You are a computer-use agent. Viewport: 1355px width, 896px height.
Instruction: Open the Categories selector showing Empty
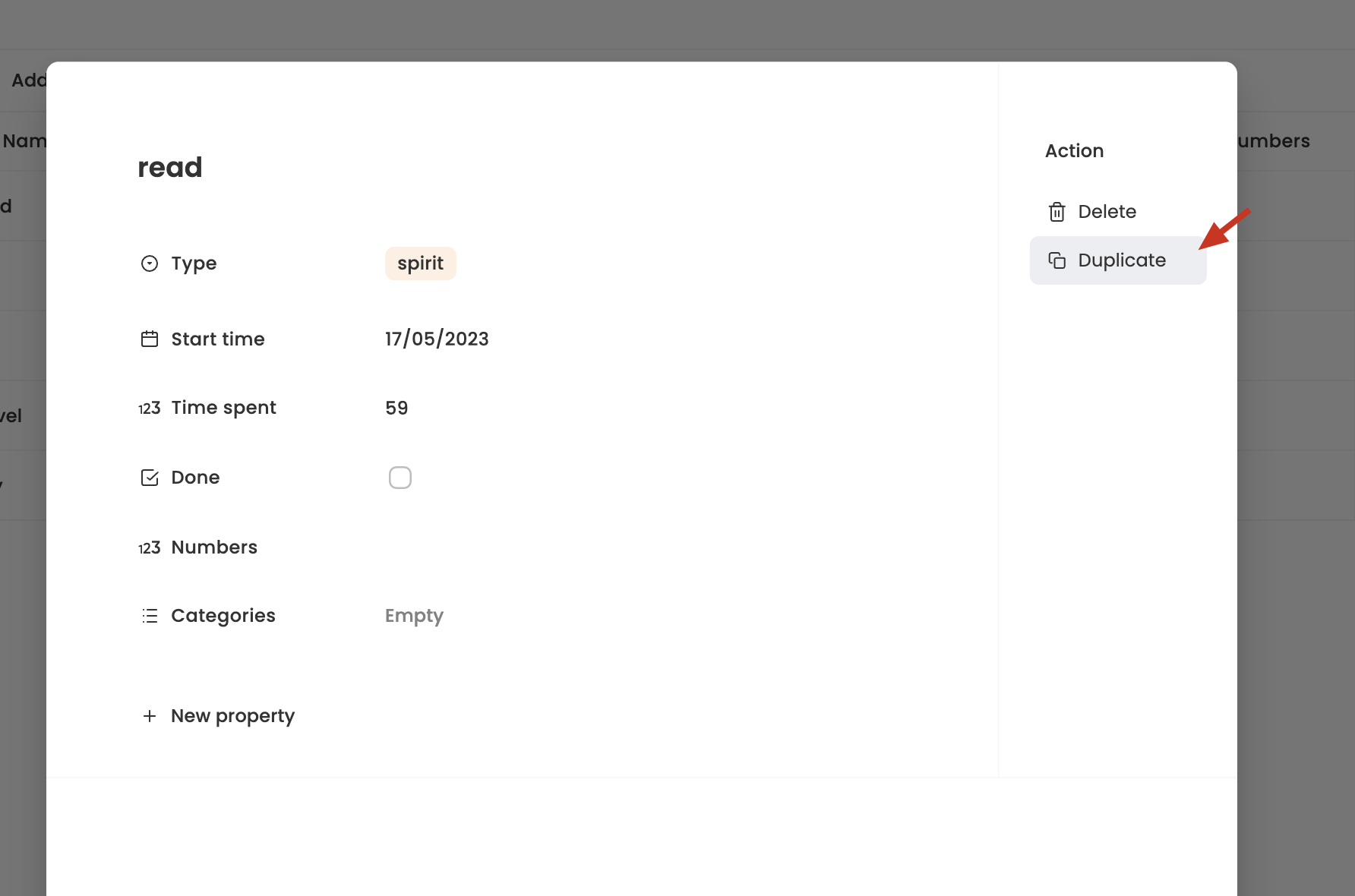point(414,616)
